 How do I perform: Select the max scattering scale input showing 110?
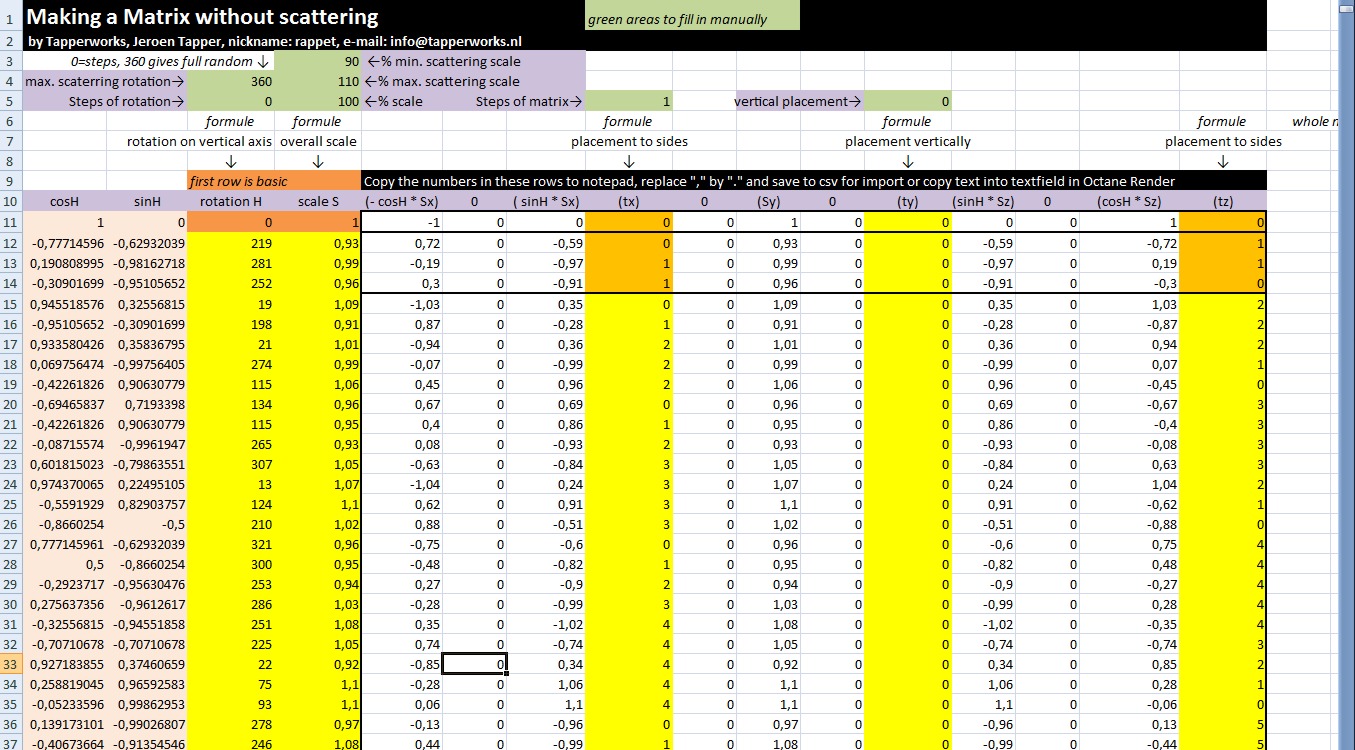pos(317,81)
